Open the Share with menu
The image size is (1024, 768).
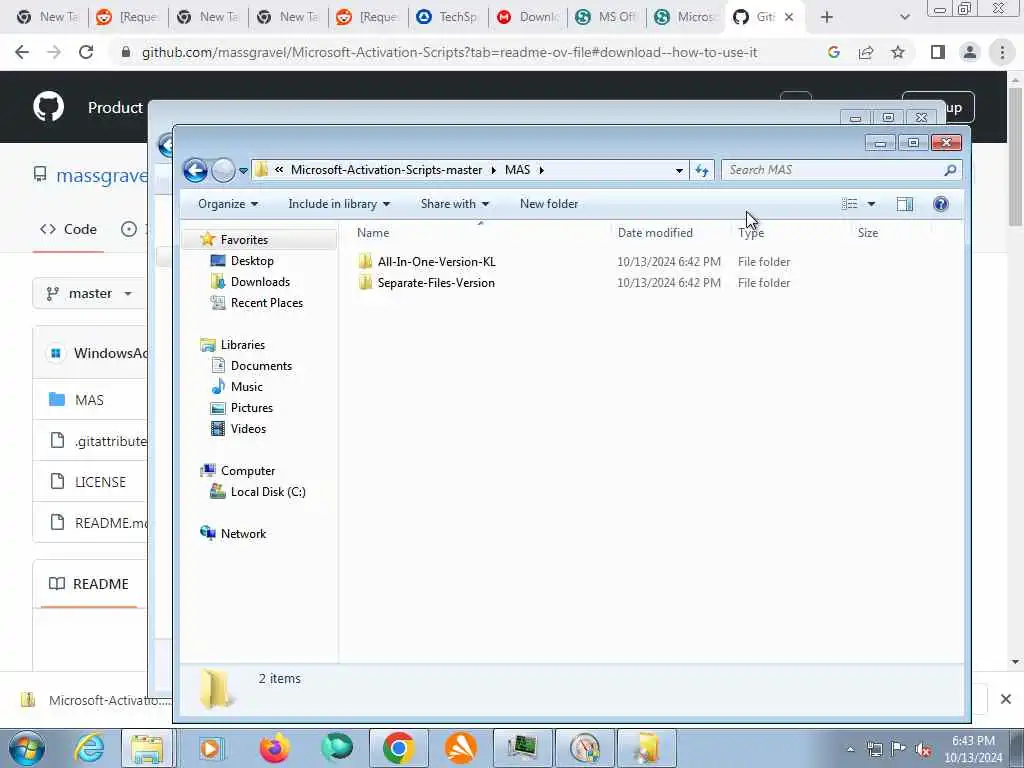(455, 204)
